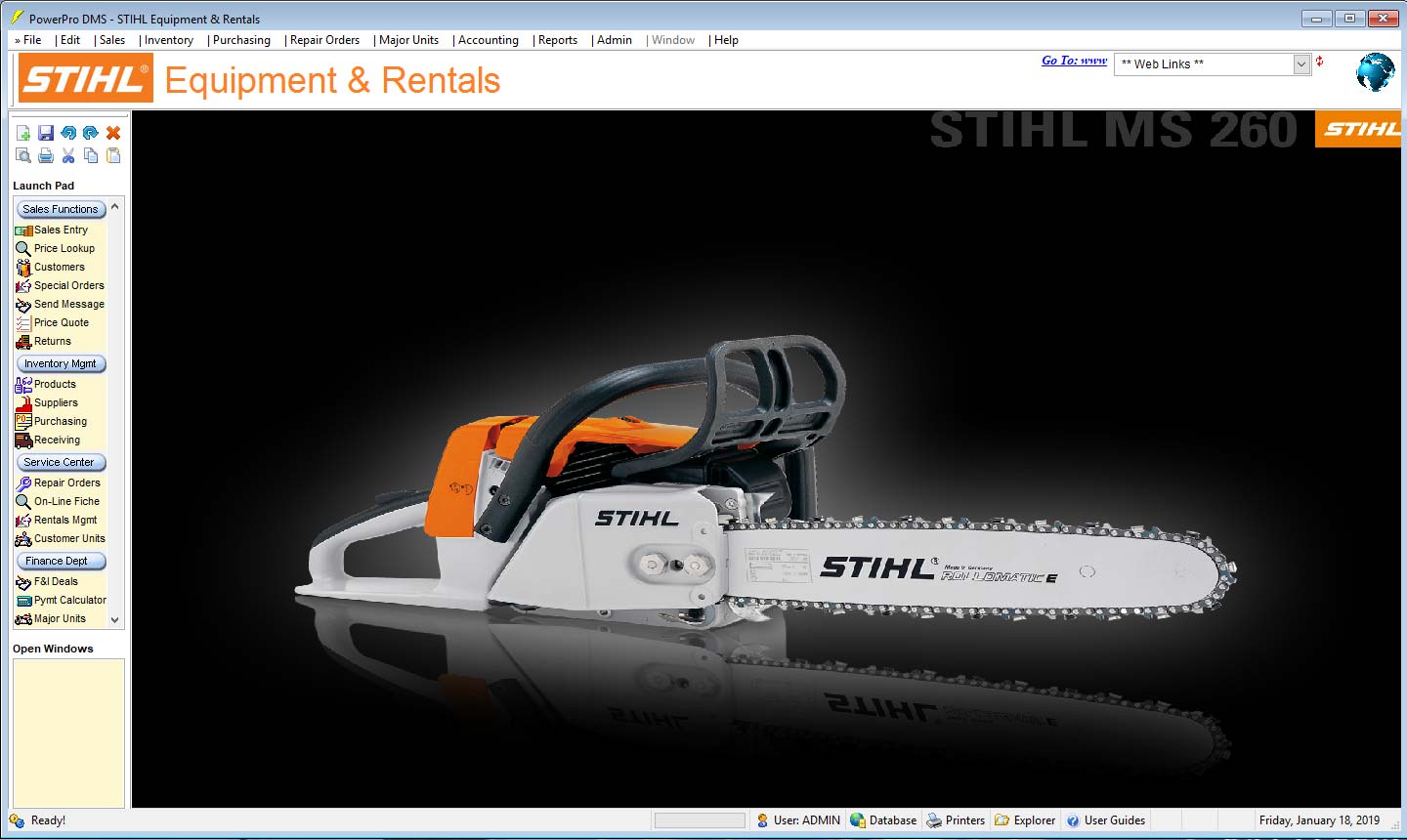Click the globe icon at top right
1407x840 pixels.
click(1375, 72)
